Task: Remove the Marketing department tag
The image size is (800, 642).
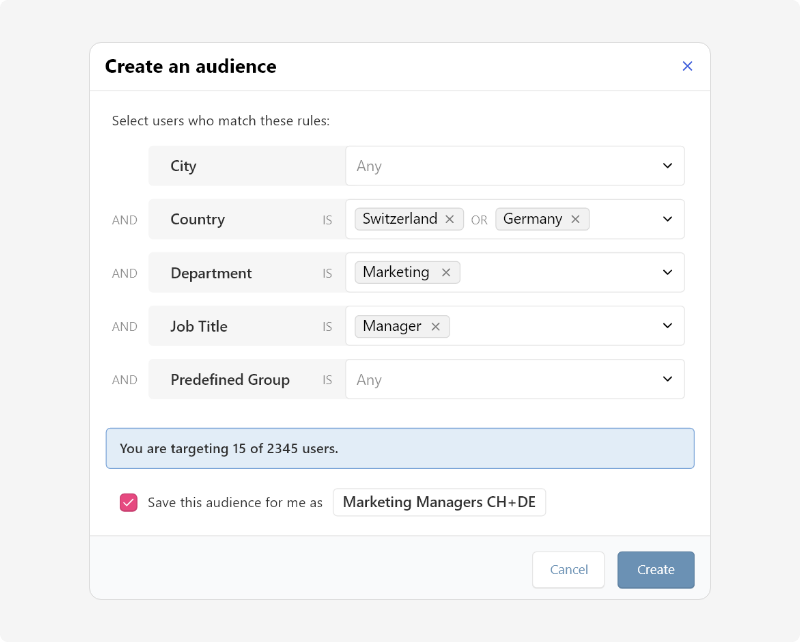Action: point(446,273)
